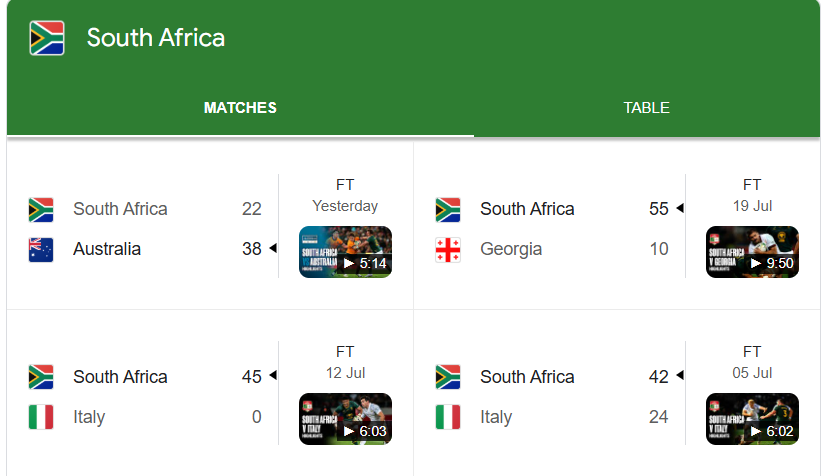Viewport: 826px width, 476px height.
Task: Click the Italy flag in the 05 Jul match
Action: [448, 417]
